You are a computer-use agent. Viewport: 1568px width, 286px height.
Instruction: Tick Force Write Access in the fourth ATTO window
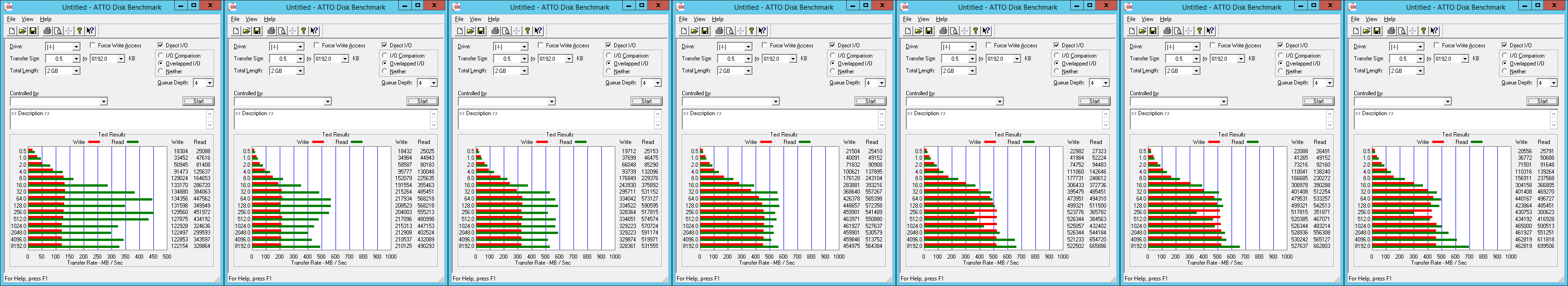764,45
